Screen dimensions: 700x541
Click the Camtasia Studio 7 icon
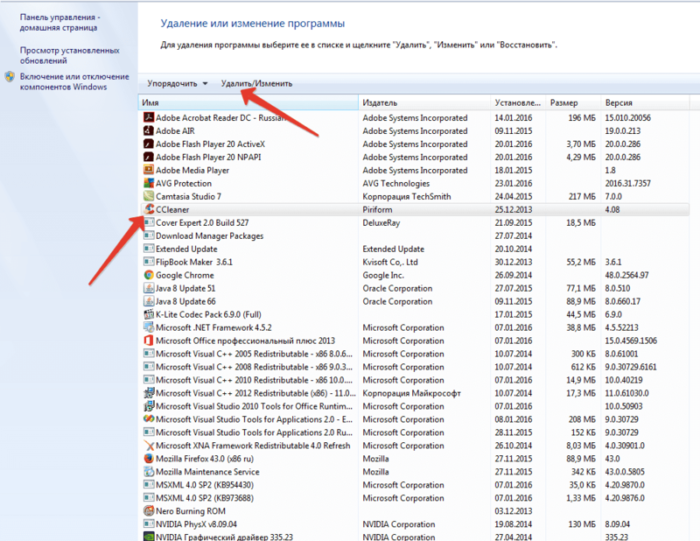[149, 196]
